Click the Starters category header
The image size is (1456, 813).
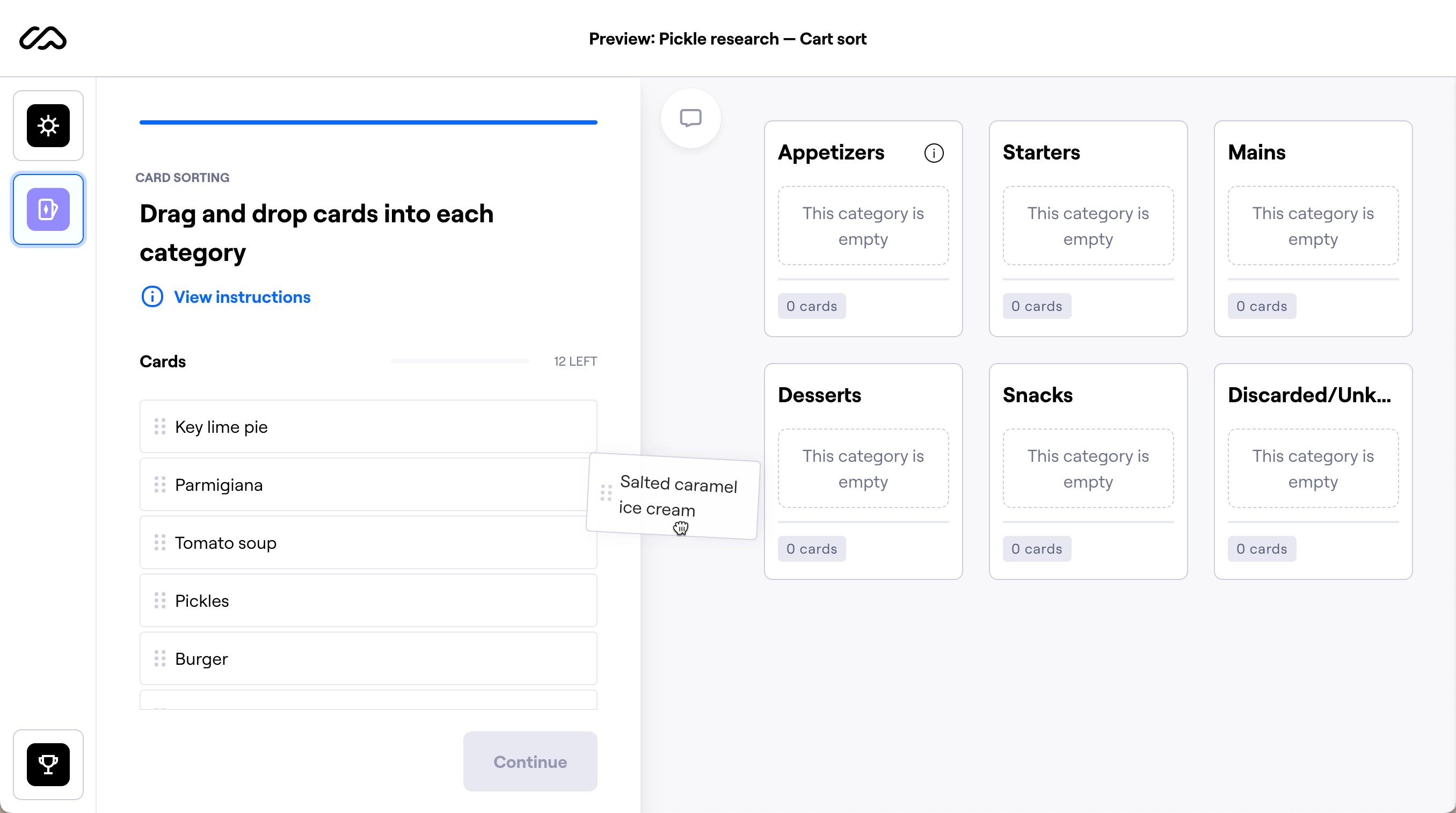click(x=1041, y=153)
